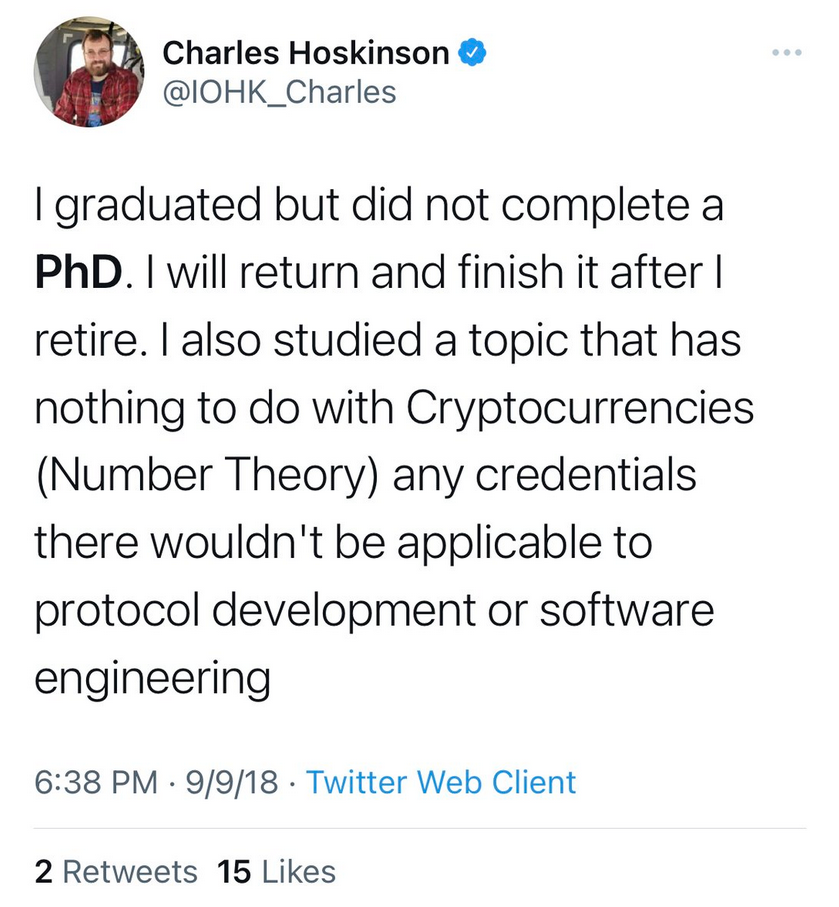This screenshot has width=839, height=907.
Task: Open the @IOHK_Charles handle link
Action: coord(278,93)
